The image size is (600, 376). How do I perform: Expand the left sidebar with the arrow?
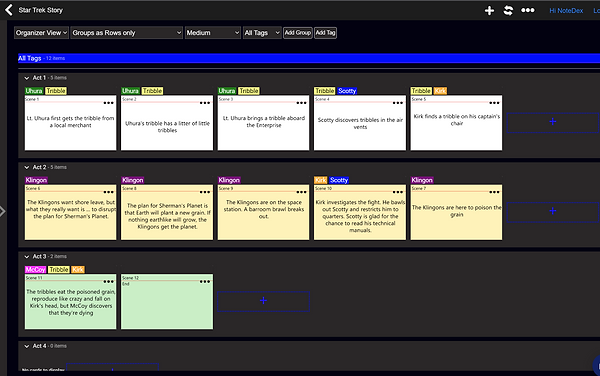point(3,211)
